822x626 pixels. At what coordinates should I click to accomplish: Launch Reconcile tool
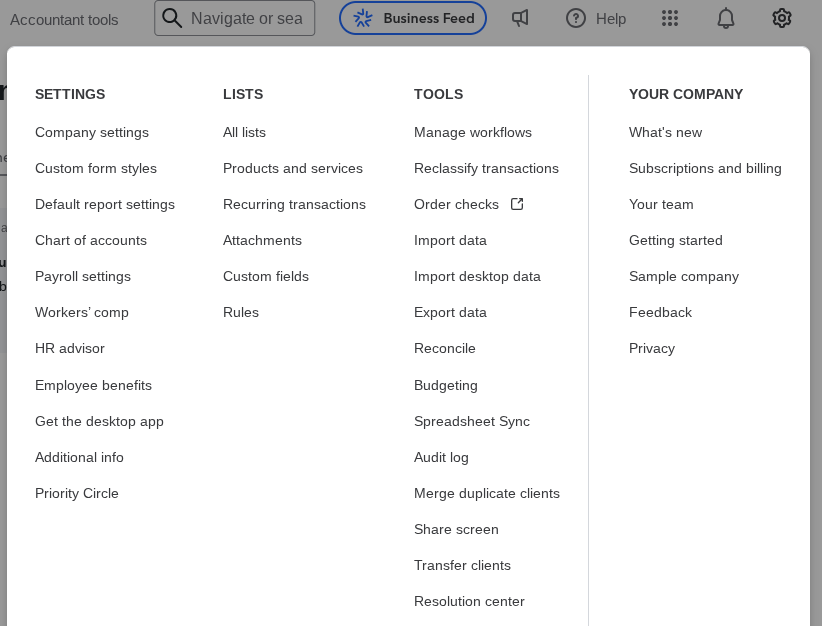444,348
